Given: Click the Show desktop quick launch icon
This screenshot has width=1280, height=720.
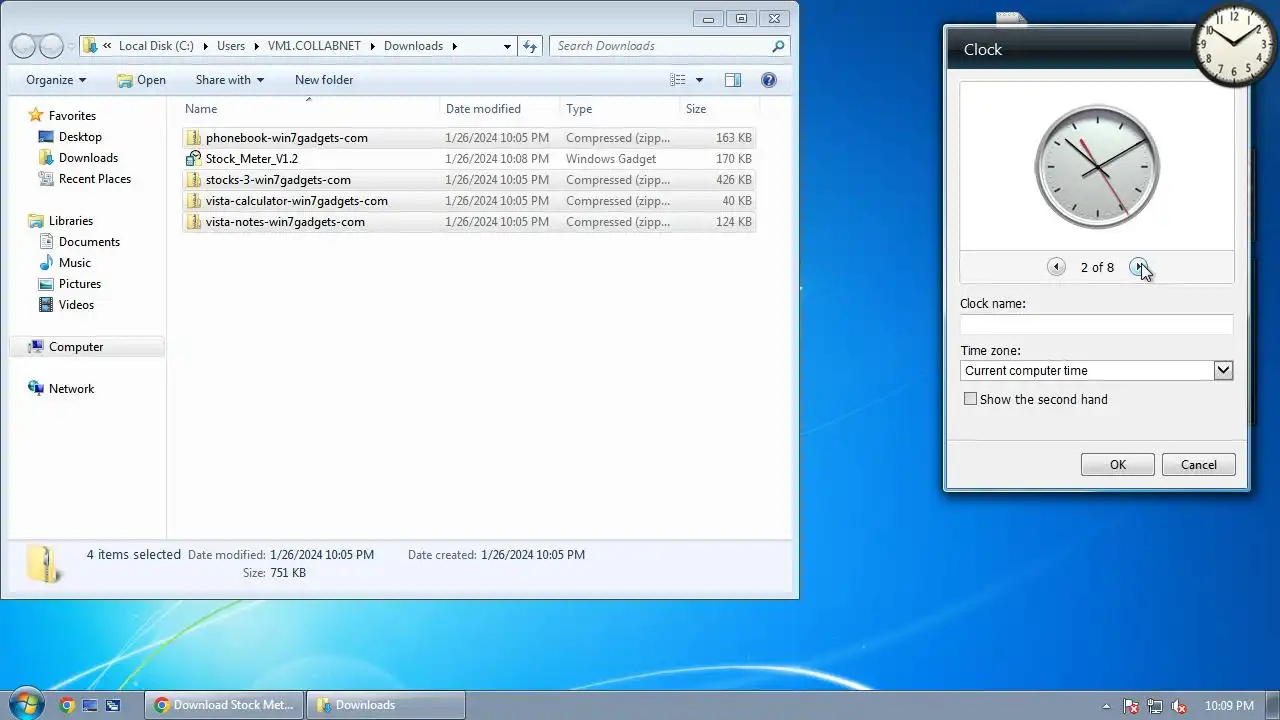Looking at the screenshot, I should [x=90, y=705].
